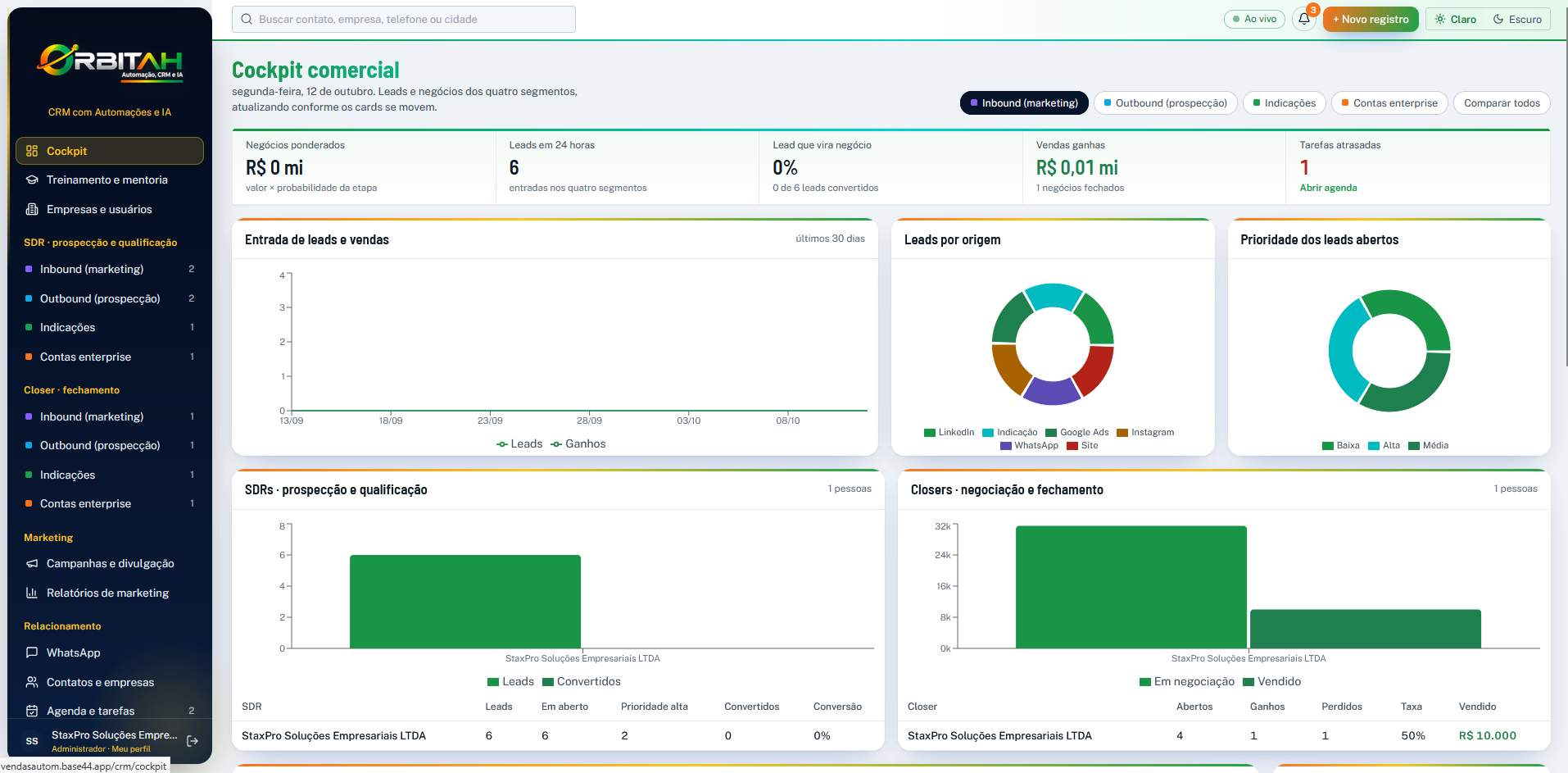The image size is (1568, 773).
Task: Open the Meu perfil link
Action: click(x=131, y=748)
